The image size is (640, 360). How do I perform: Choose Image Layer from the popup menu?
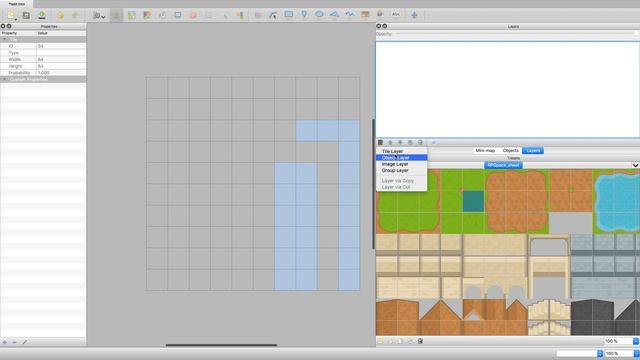pos(402,164)
